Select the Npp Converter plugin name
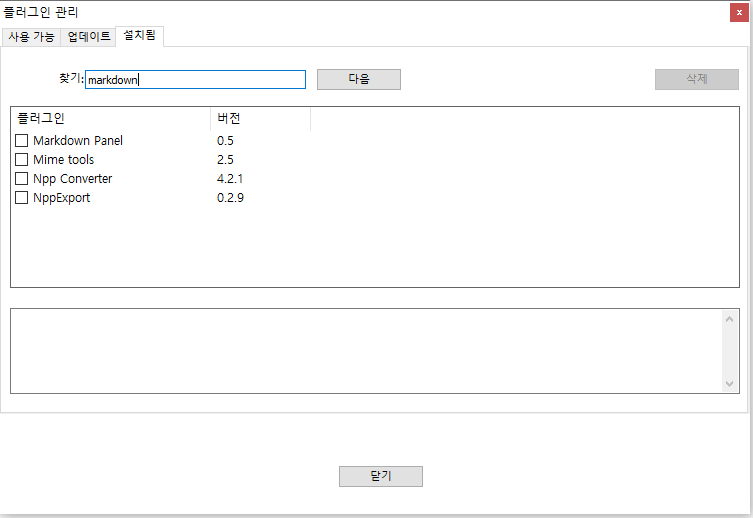Viewport: 753px width, 518px height. tap(73, 179)
